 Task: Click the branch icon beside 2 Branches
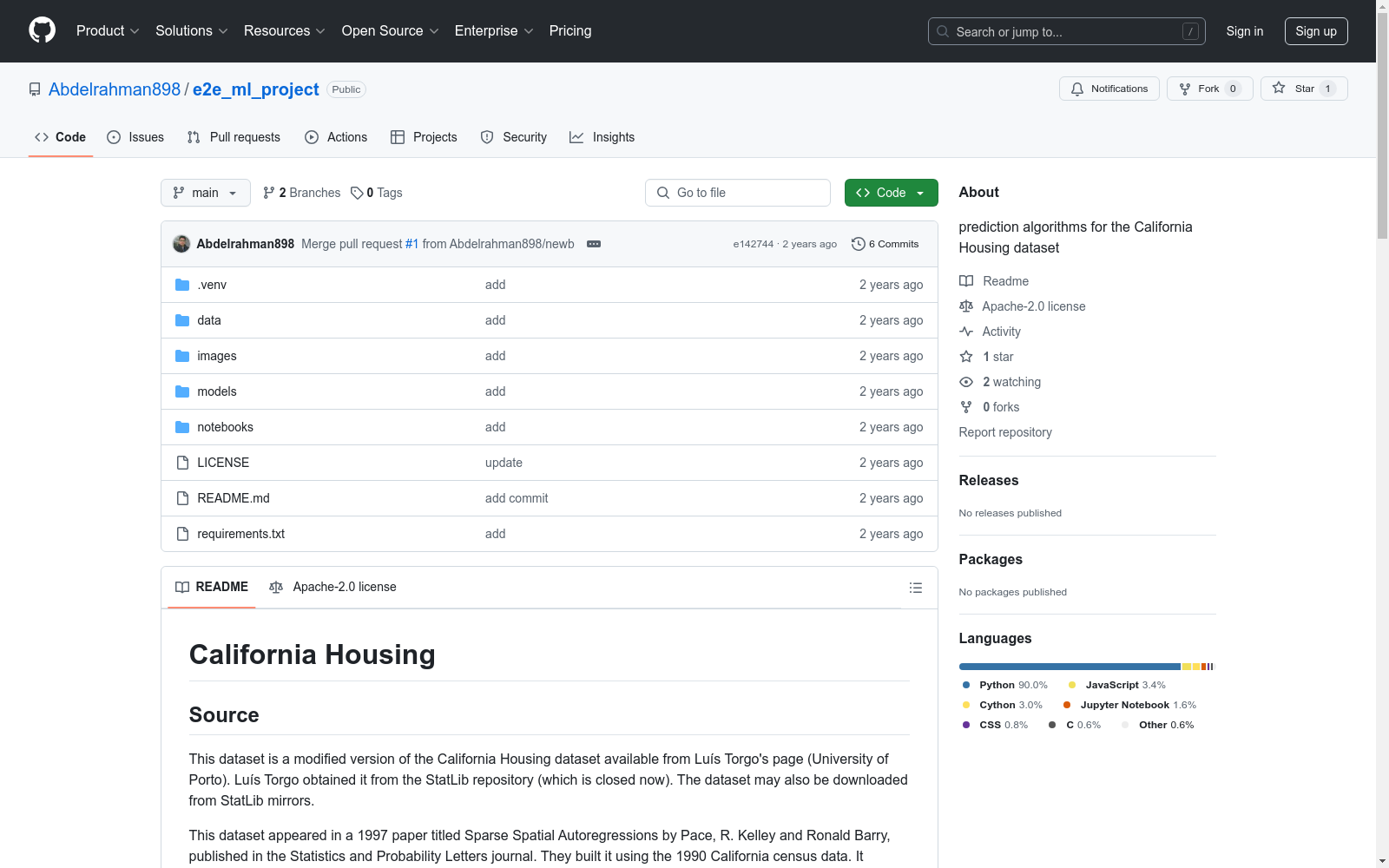(x=269, y=193)
